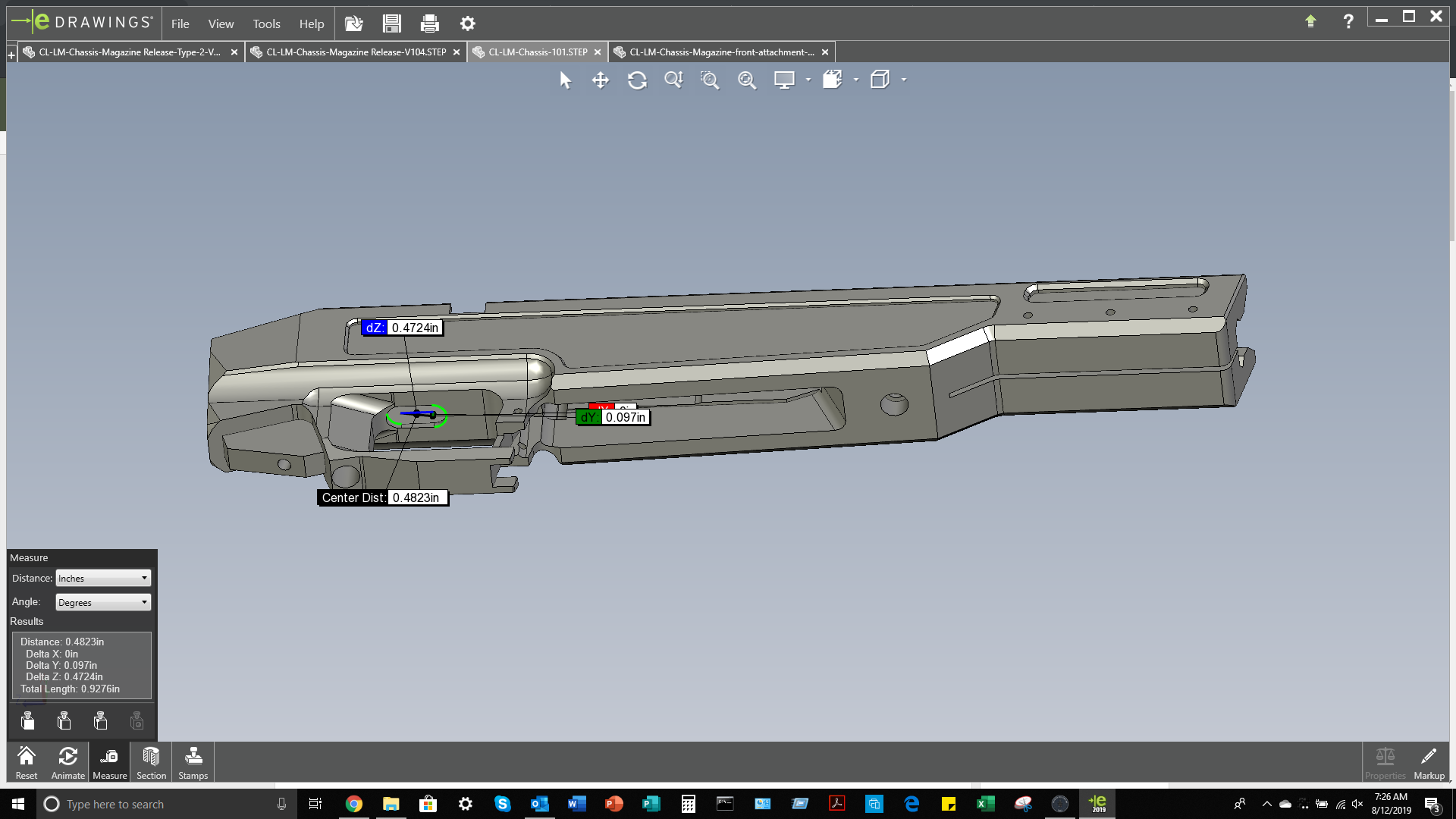Image resolution: width=1456 pixels, height=819 pixels.
Task: Print the drawing using the printer icon
Action: pyautogui.click(x=429, y=24)
